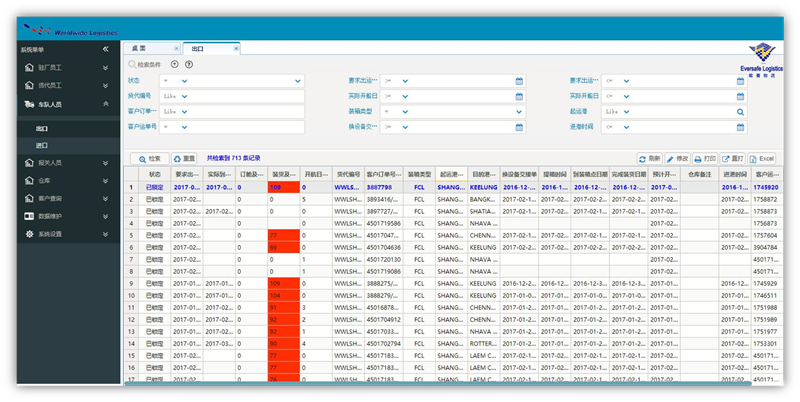This screenshot has width=800, height=402.
Task: Click the search magnifier in the 起运港 field
Action: [x=740, y=112]
